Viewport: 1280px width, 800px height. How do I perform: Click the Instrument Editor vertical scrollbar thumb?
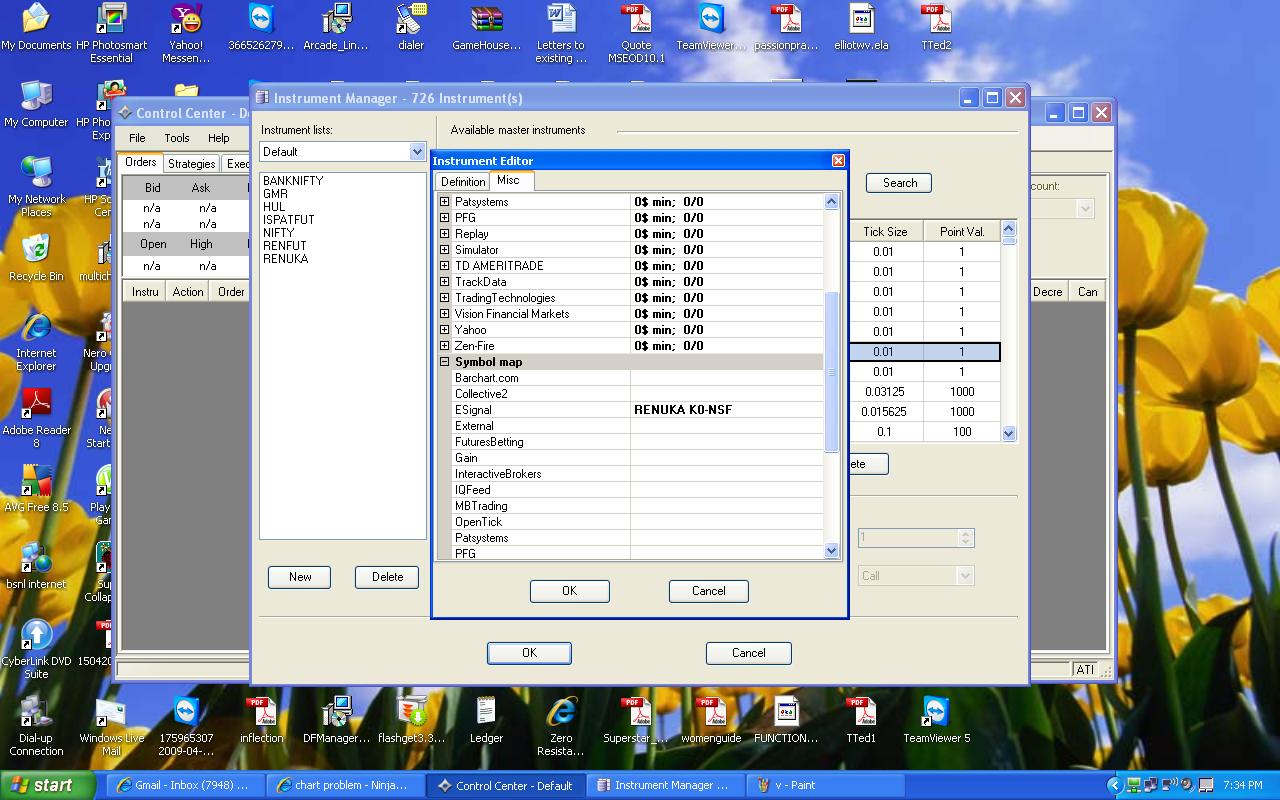tap(831, 370)
